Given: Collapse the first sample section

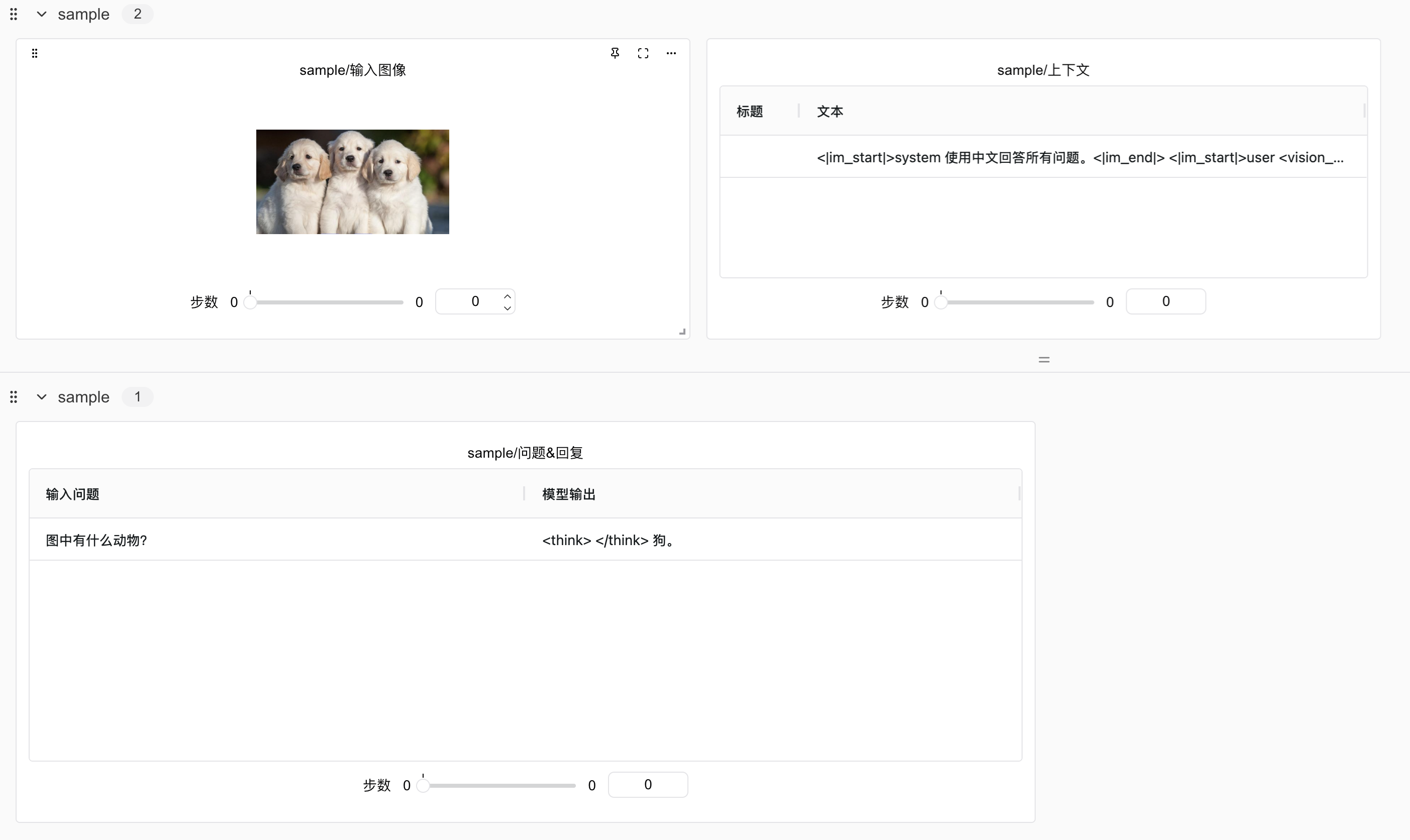Looking at the screenshot, I should tap(41, 14).
